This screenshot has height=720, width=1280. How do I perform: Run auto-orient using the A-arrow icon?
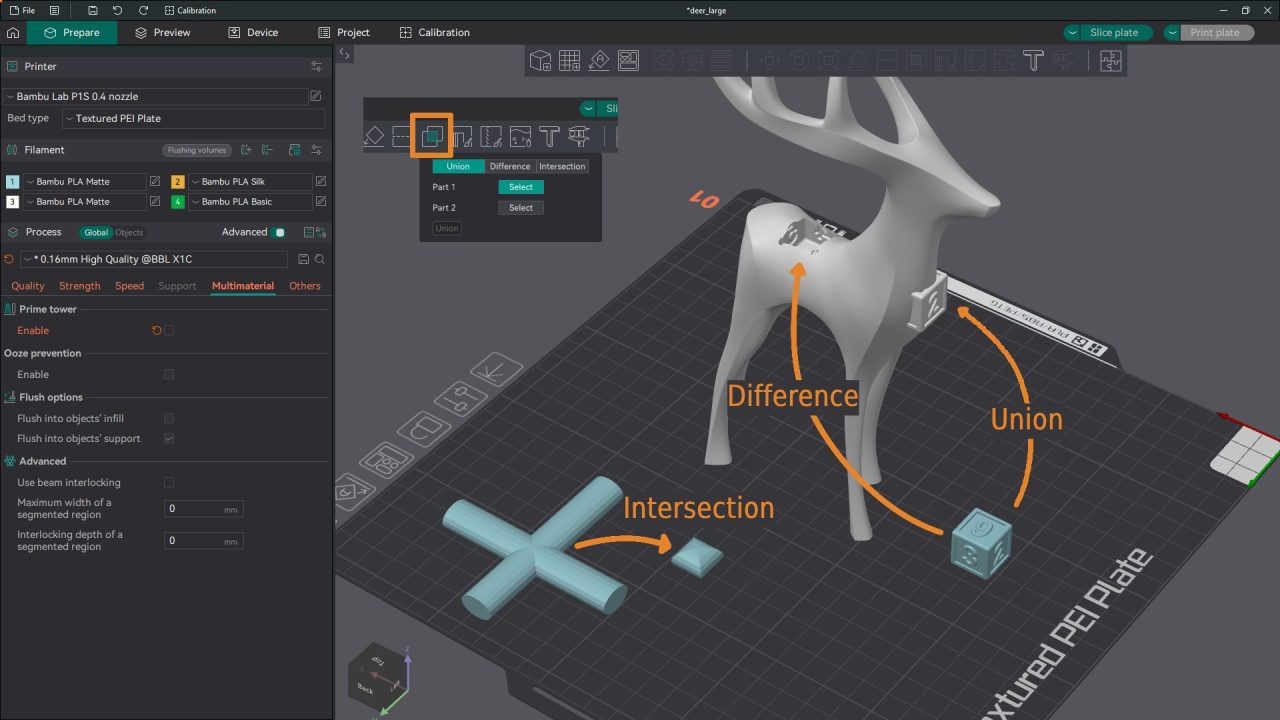[598, 60]
